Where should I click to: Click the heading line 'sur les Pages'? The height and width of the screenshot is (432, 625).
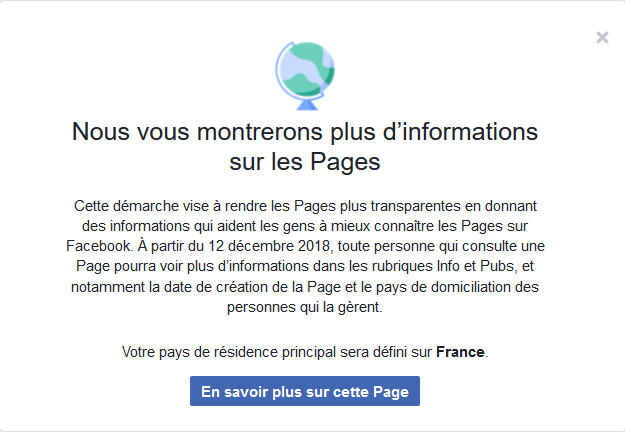click(x=306, y=160)
